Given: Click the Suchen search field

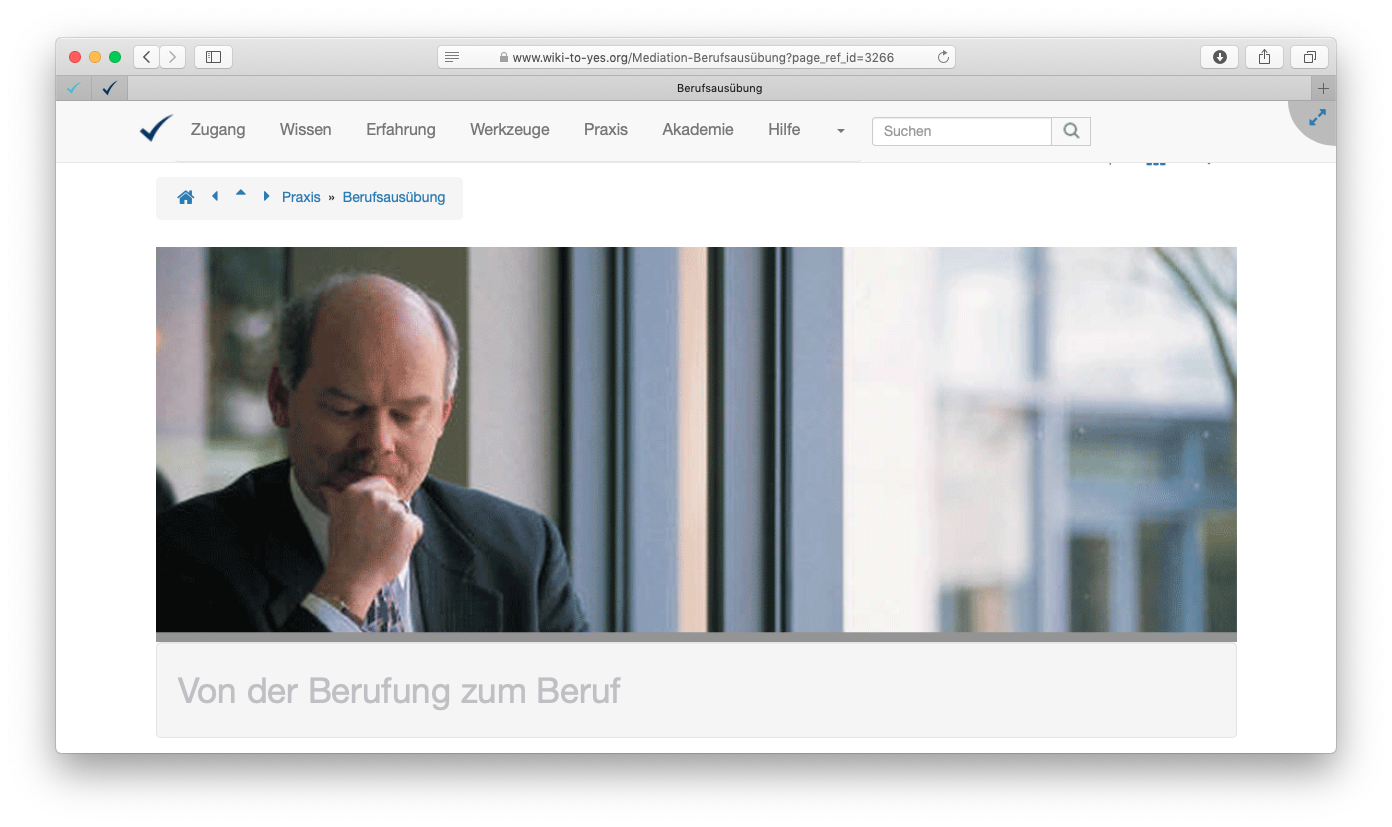Looking at the screenshot, I should [x=961, y=131].
